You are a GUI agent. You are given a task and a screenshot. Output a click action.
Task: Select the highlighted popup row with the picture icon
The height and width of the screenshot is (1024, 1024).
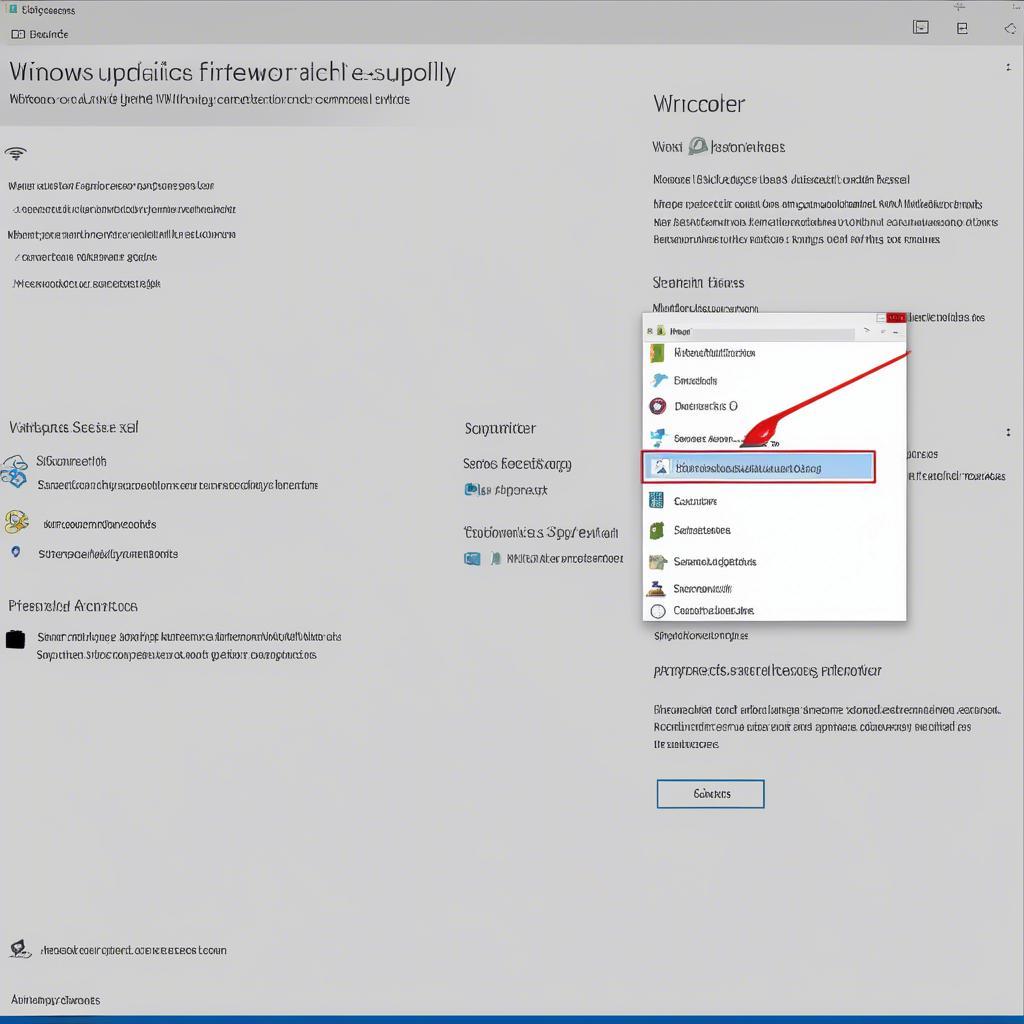(758, 468)
